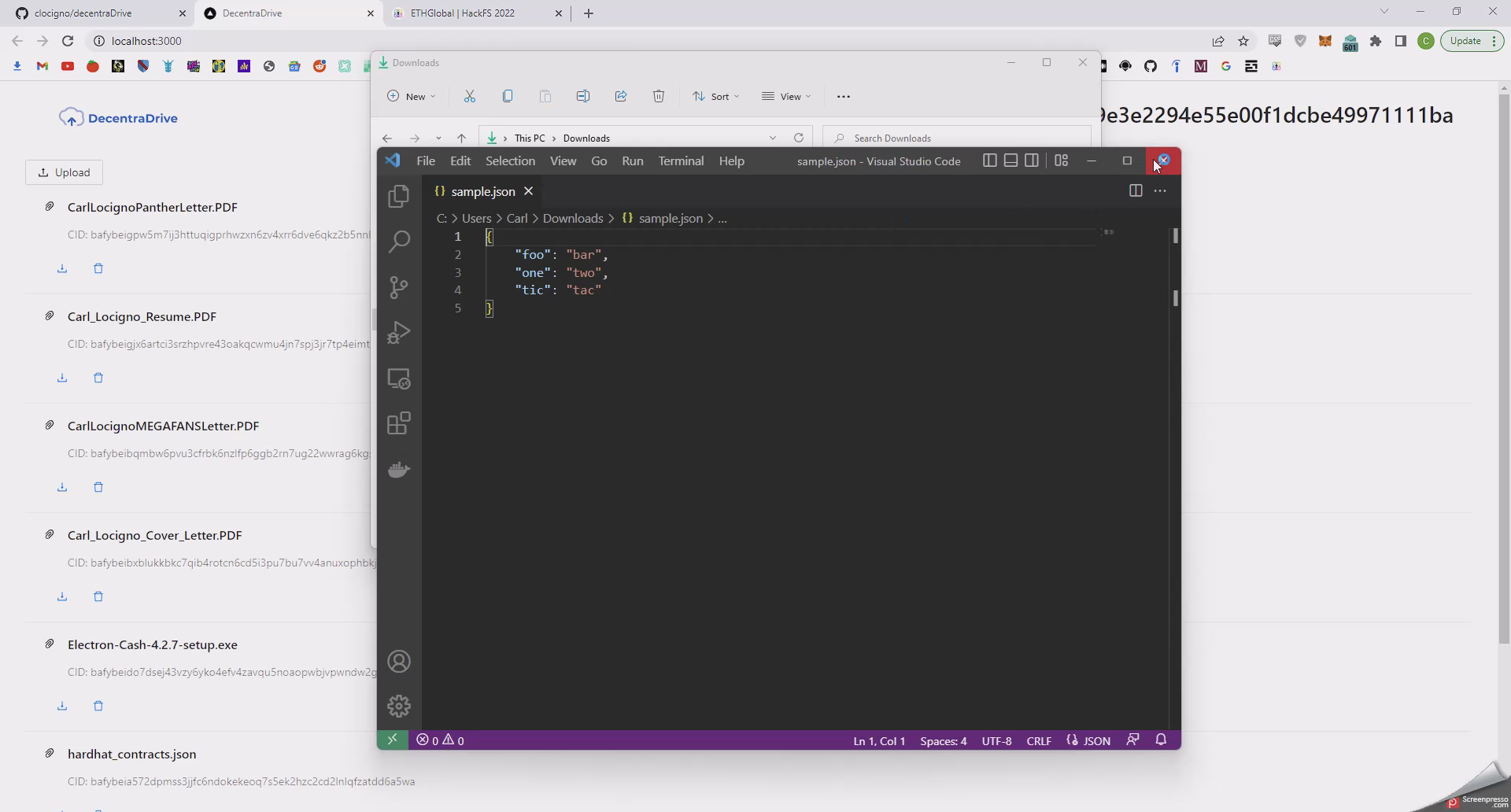Screen dimensions: 1511x812
Task: Open the Docker view in the sidebar
Action: click(399, 470)
